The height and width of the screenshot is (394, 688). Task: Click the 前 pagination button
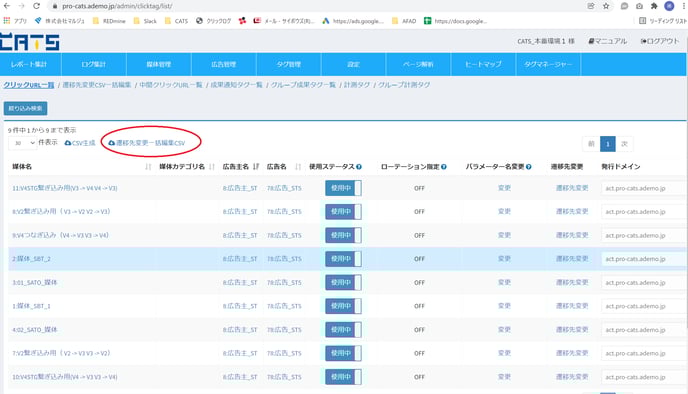pyautogui.click(x=591, y=144)
